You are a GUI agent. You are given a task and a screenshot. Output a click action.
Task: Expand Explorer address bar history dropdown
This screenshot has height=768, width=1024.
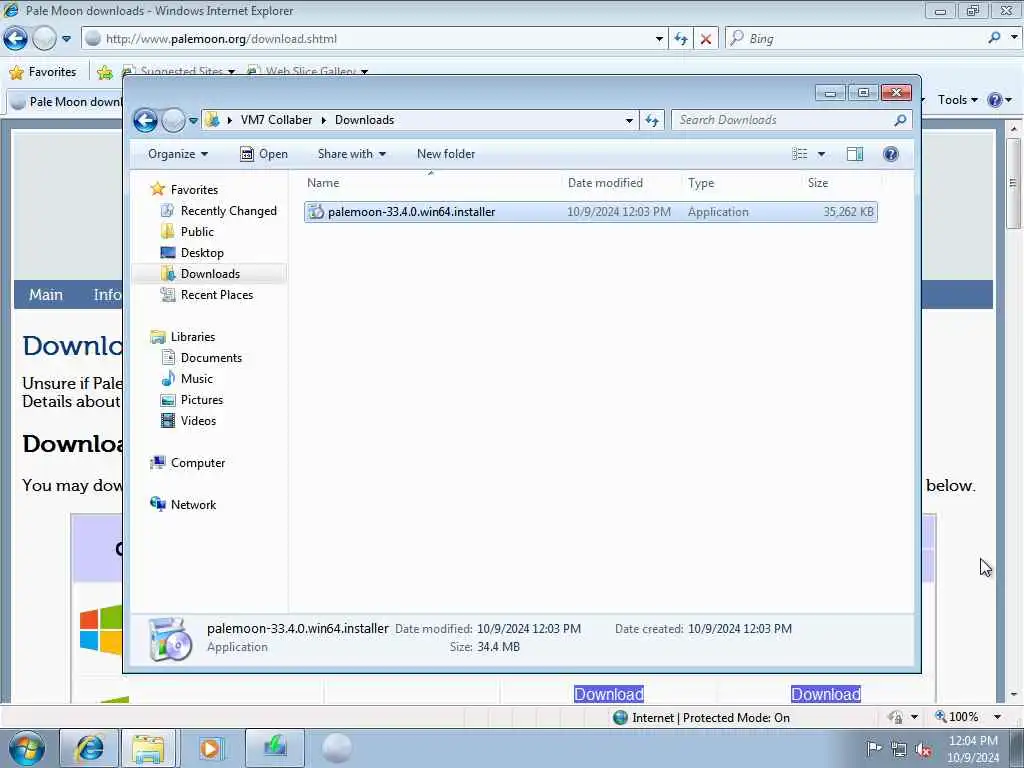tap(629, 120)
